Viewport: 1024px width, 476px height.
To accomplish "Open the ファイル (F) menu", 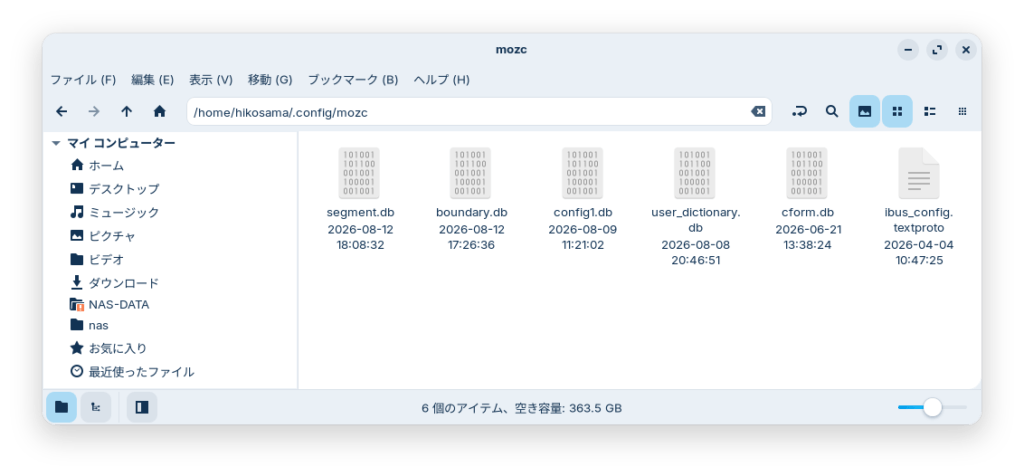I will click(x=83, y=80).
